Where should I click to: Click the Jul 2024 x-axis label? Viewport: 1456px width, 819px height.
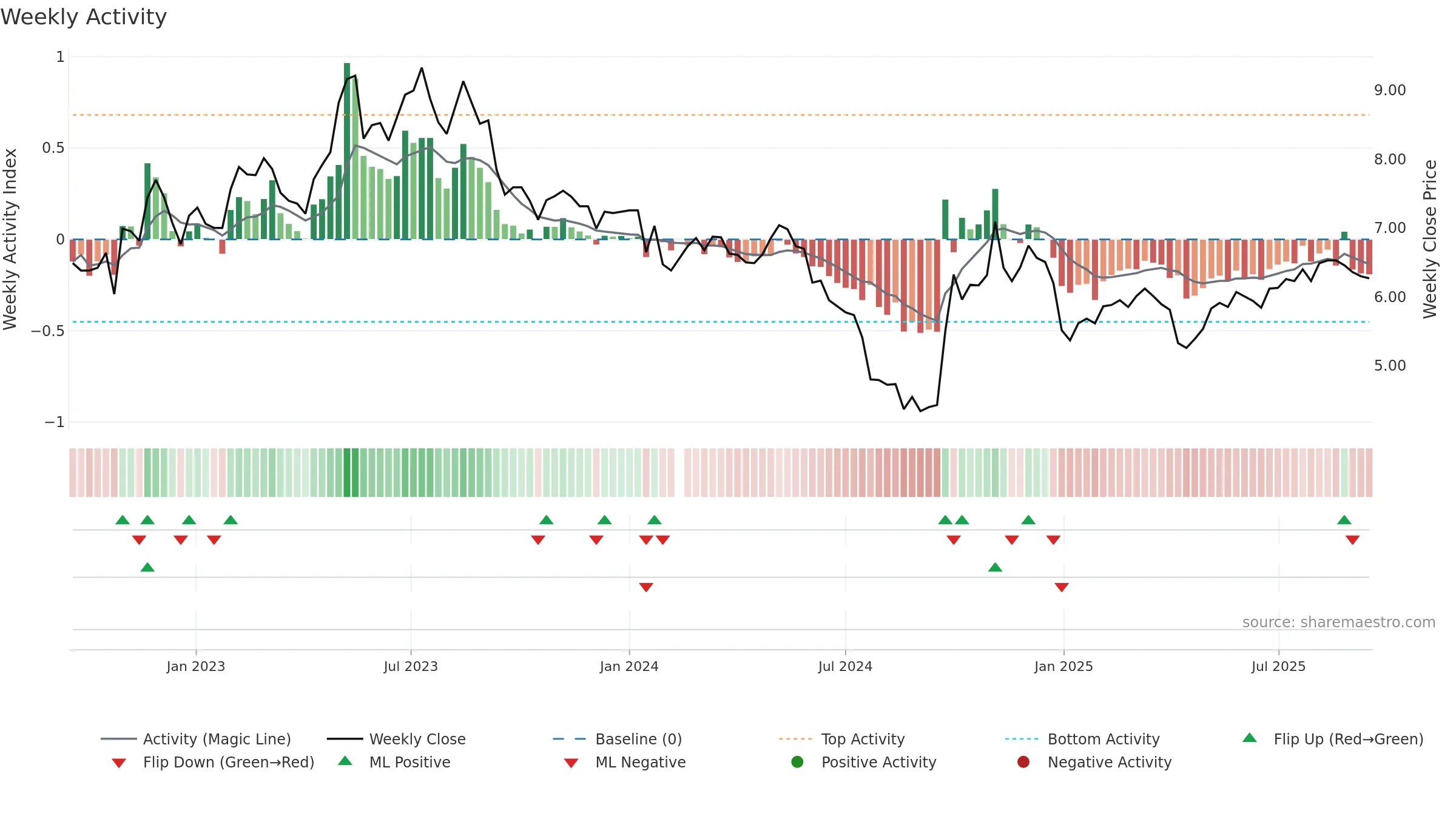pyautogui.click(x=845, y=666)
